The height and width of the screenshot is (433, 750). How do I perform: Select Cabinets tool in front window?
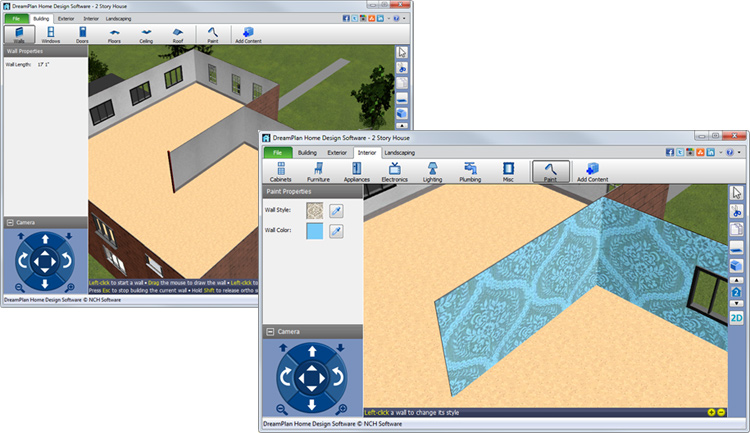point(280,172)
